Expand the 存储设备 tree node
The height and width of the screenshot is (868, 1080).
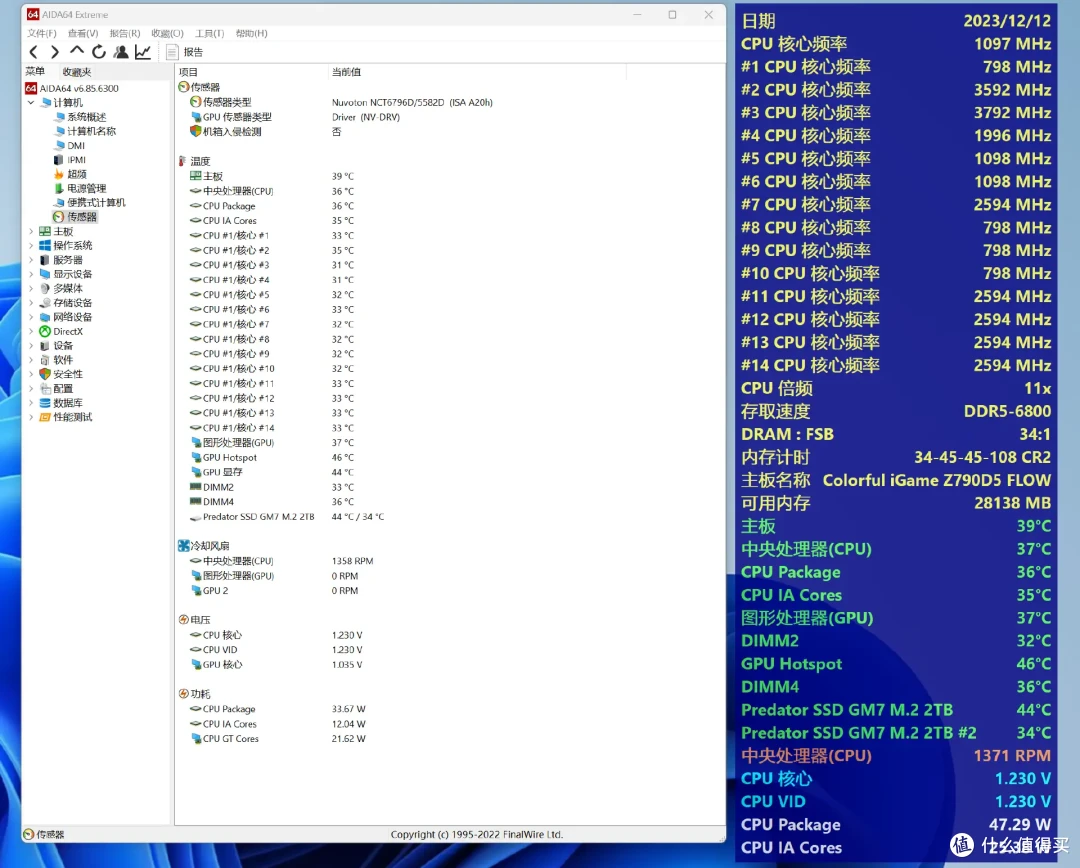pyautogui.click(x=31, y=303)
